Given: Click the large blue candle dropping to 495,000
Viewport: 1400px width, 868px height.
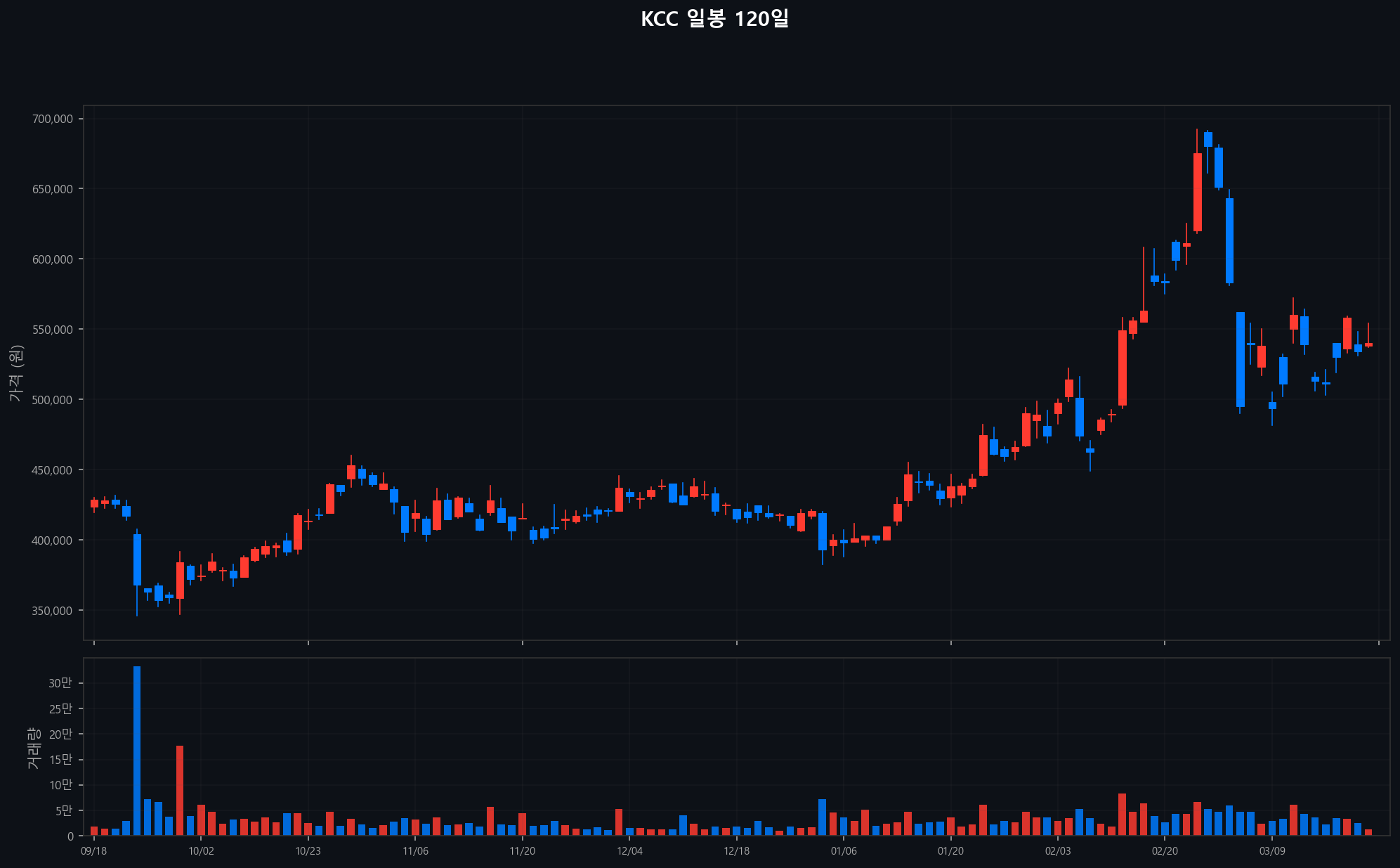Looking at the screenshot, I should [x=1241, y=359].
